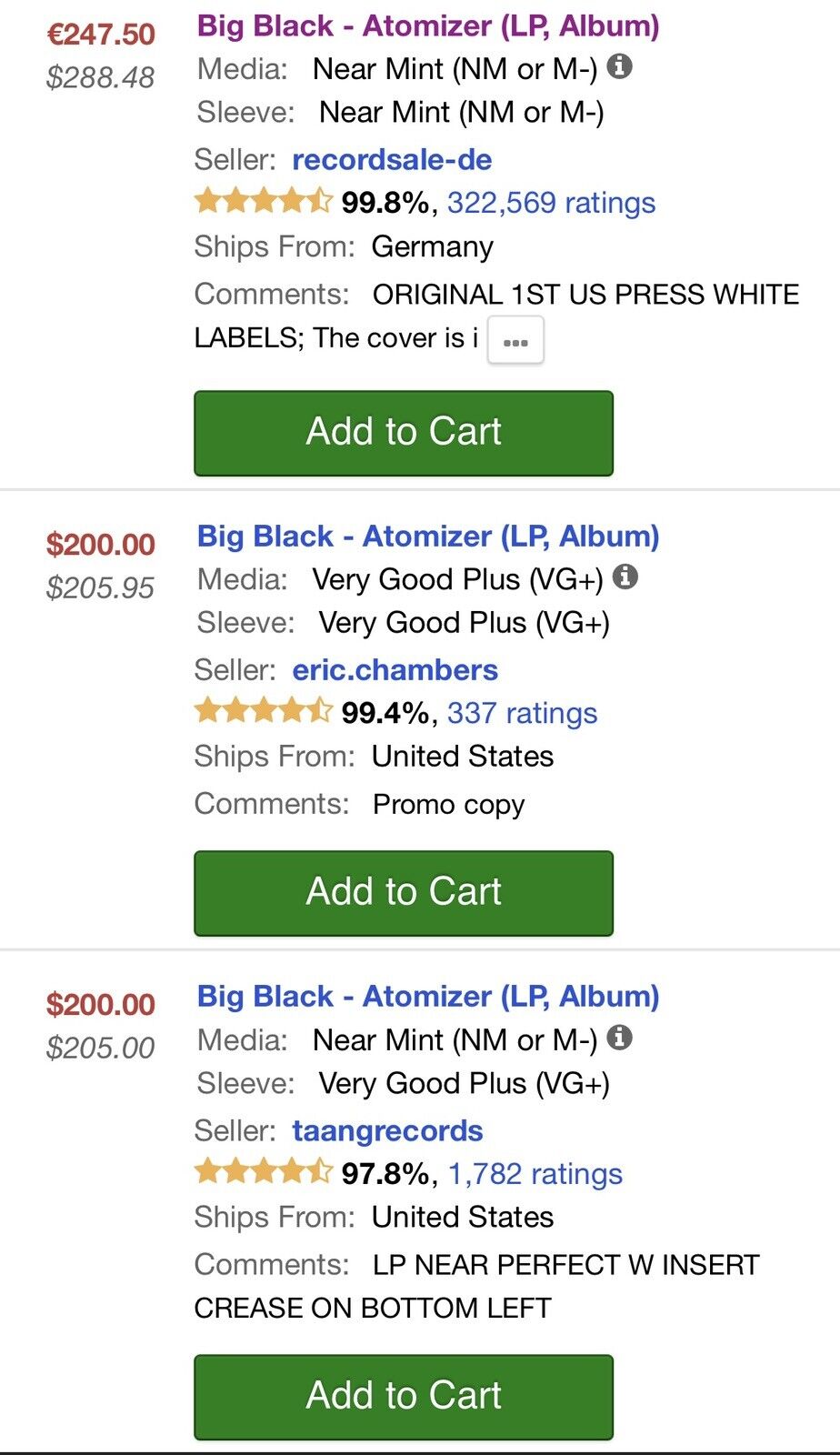Image resolution: width=840 pixels, height=1455 pixels.
Task: Click star rating icons for eric.chambers
Action: click(x=264, y=710)
